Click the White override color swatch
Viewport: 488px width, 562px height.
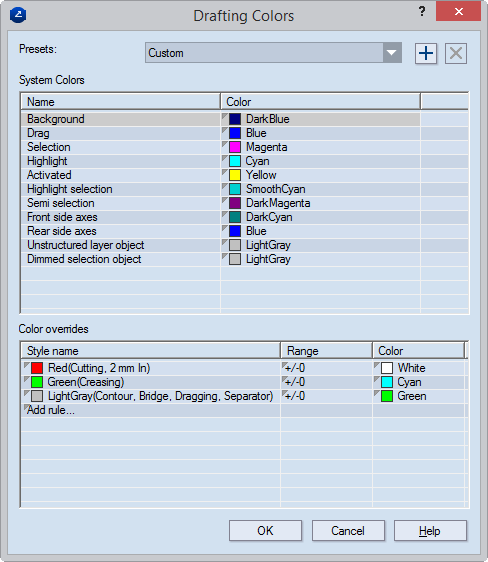387,368
